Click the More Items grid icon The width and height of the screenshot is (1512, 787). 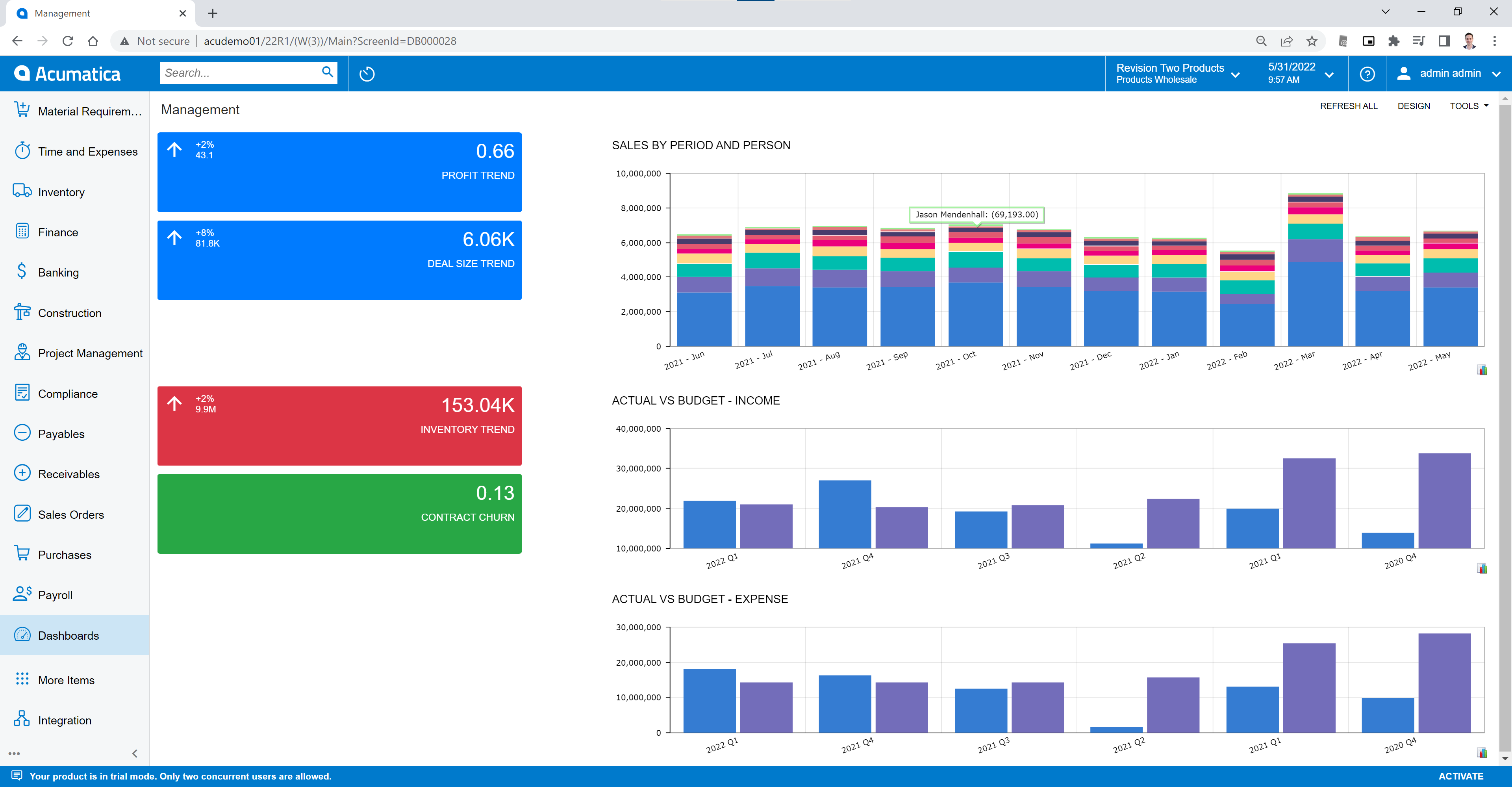click(x=22, y=679)
